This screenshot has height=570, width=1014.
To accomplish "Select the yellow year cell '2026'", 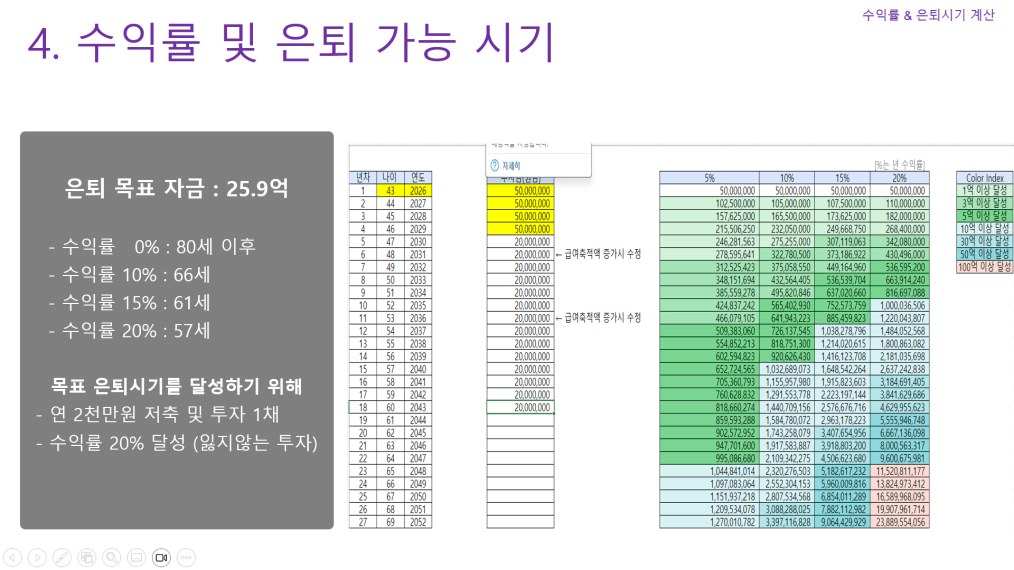I will [418, 191].
